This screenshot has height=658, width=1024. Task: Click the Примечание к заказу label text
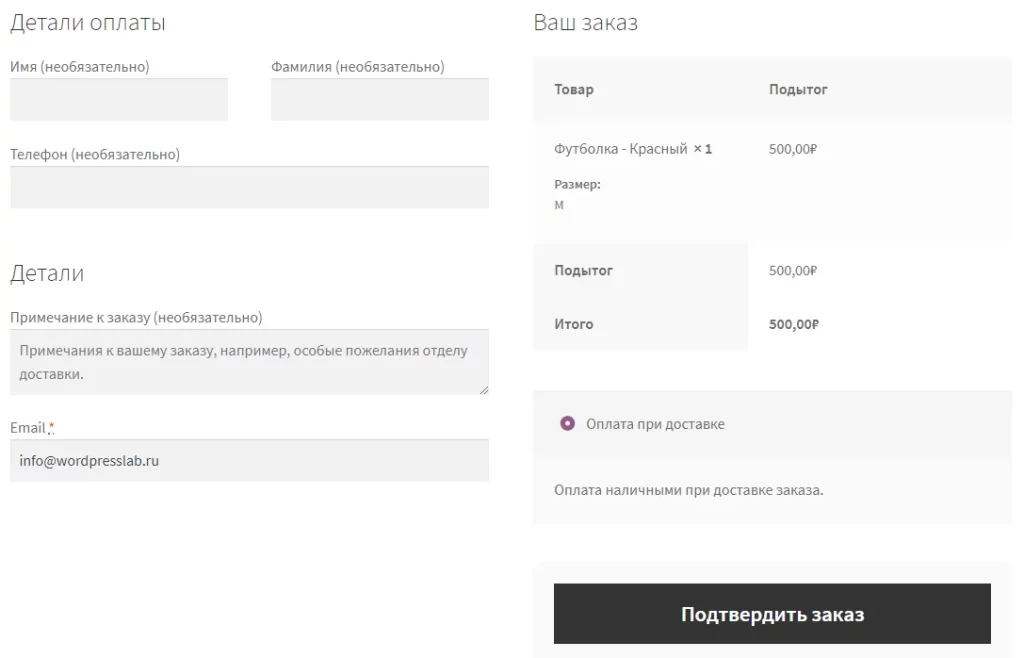(x=136, y=317)
